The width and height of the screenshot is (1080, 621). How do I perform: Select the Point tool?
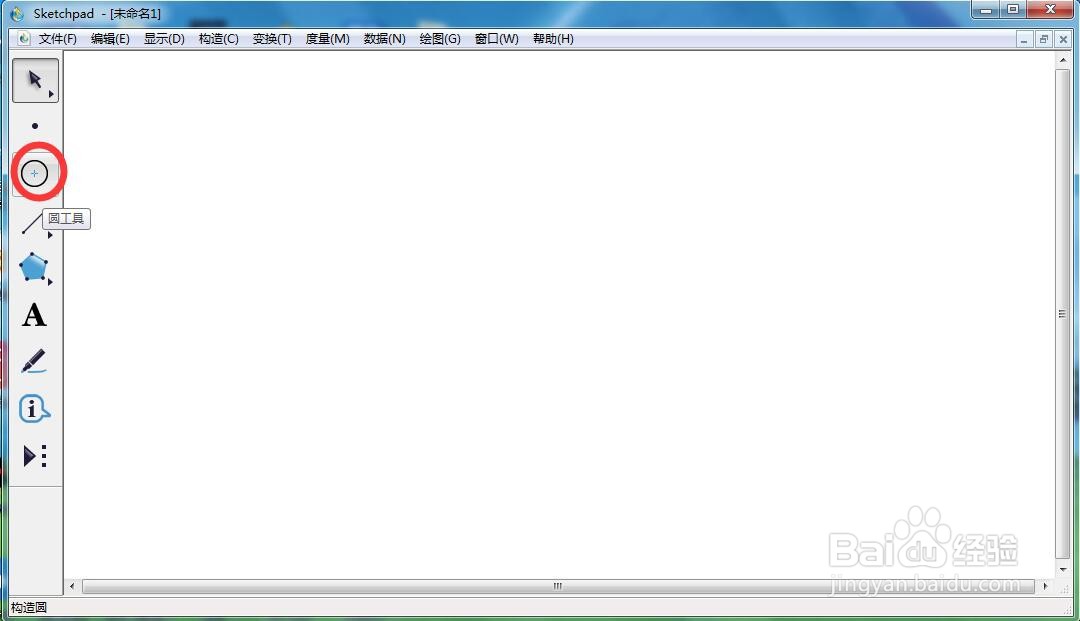pyautogui.click(x=34, y=126)
